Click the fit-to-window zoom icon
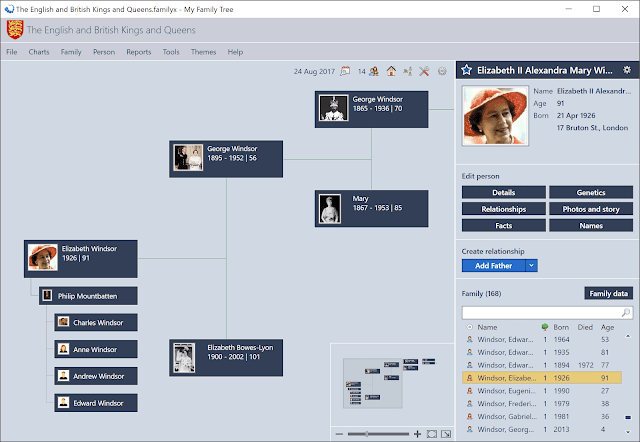This screenshot has height=442, width=640. (431, 434)
